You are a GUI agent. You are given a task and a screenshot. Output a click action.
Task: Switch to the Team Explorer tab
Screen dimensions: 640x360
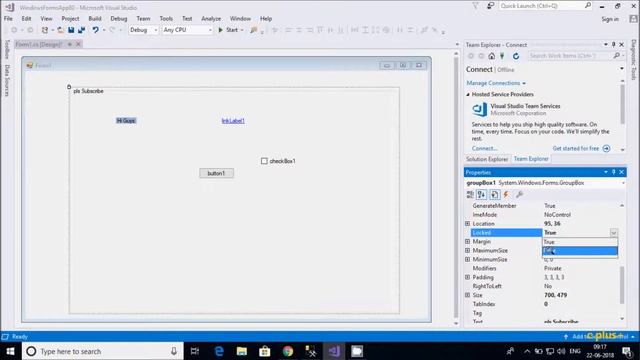tap(531, 159)
